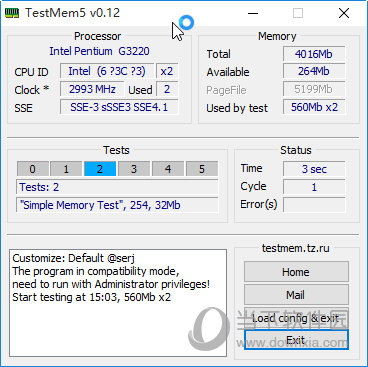Click the x2 core count field
Screen dimensions: 368x367
point(167,71)
